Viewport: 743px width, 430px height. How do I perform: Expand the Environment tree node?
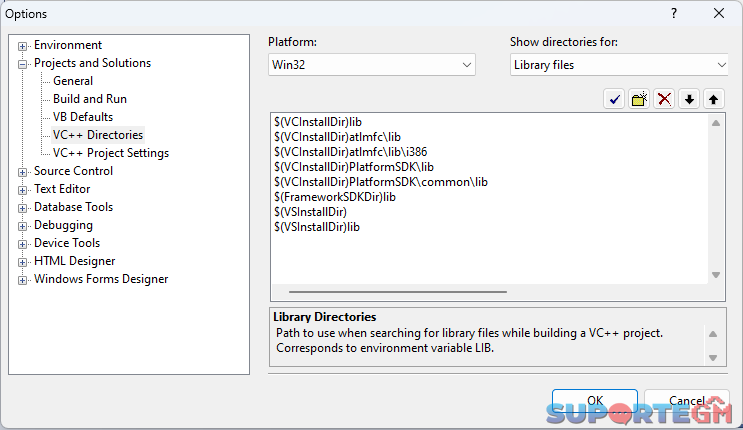click(x=22, y=46)
